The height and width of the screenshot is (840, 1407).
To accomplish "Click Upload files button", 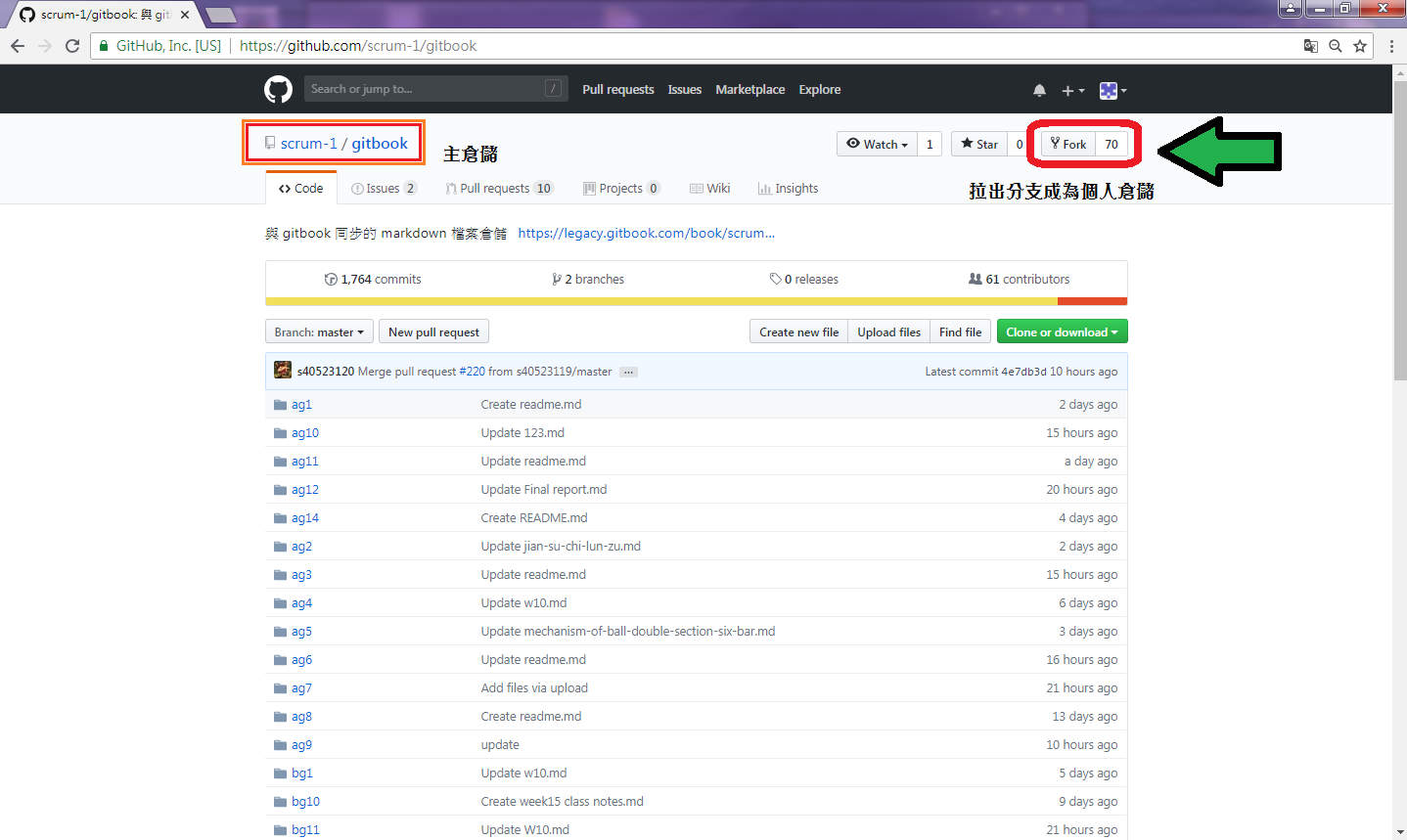I will click(889, 332).
